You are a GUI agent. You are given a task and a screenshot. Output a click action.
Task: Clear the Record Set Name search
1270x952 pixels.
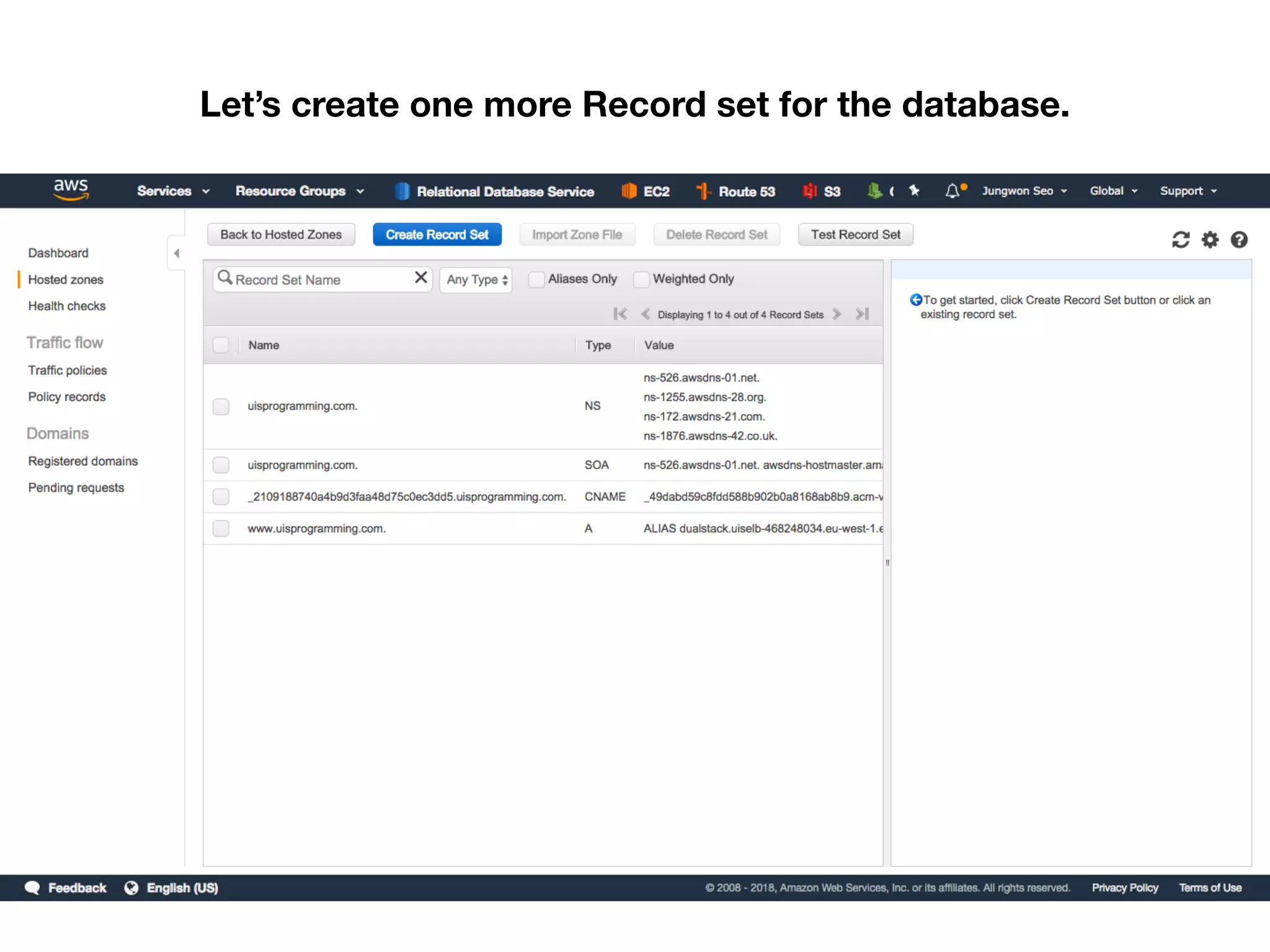coord(420,278)
